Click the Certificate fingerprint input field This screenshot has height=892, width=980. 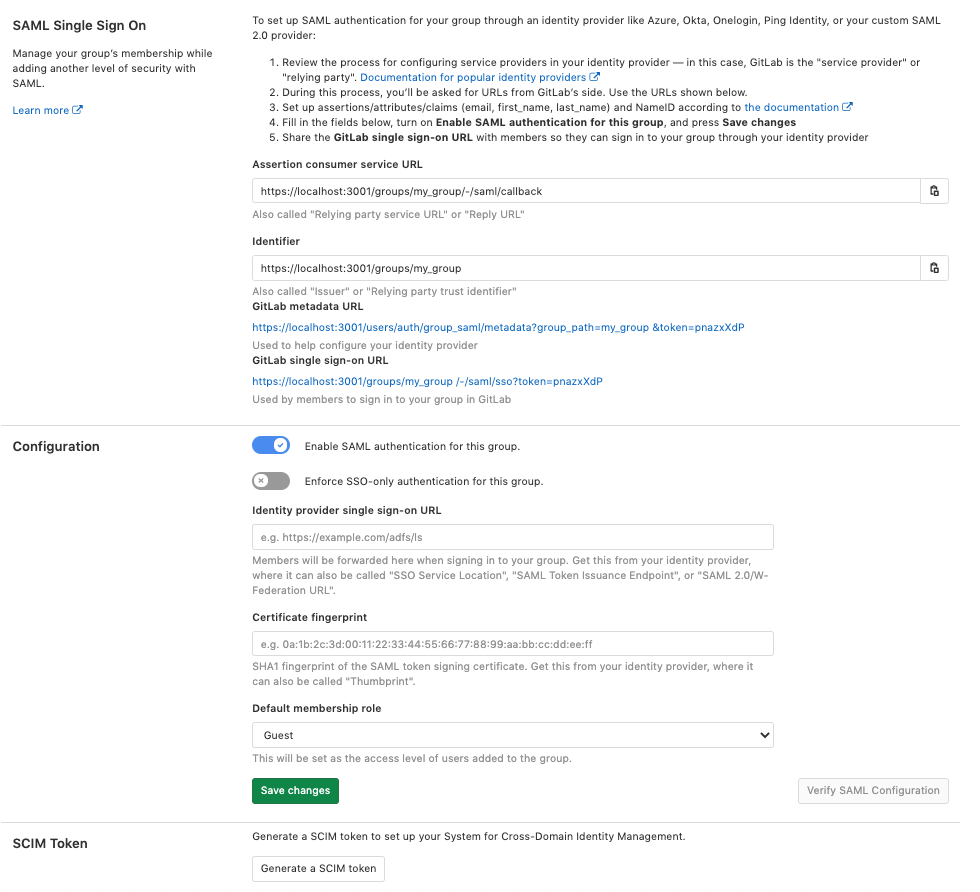(512, 643)
